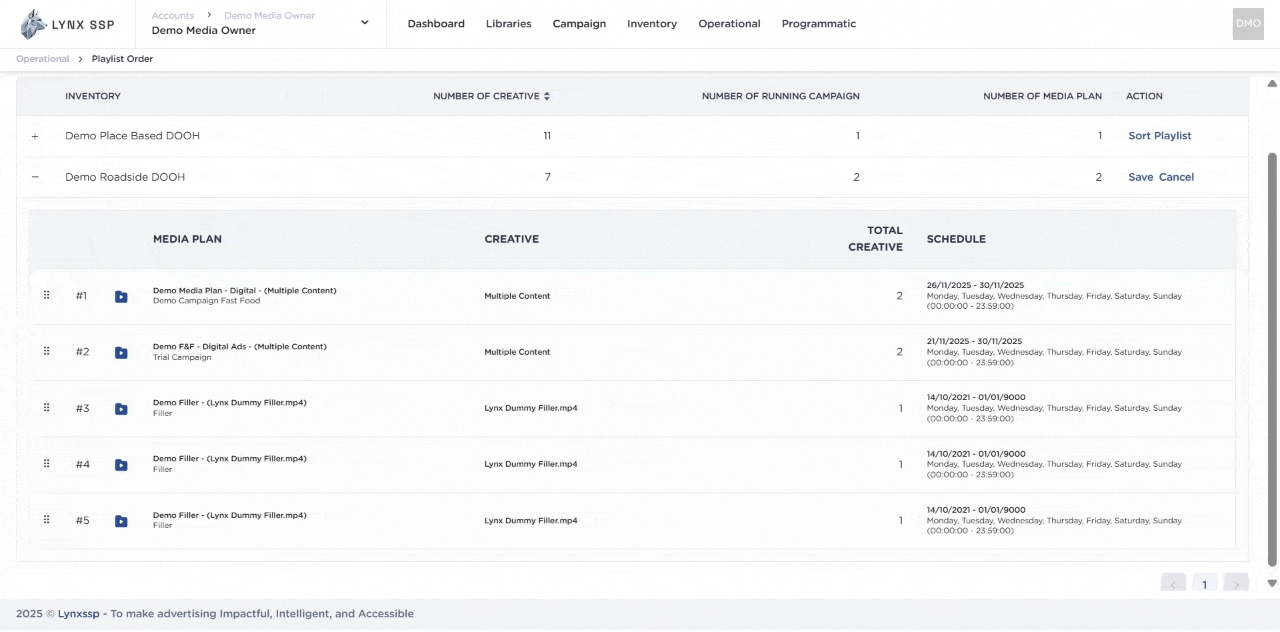The image size is (1280, 632).
Task: Open the blue media folder icon in row #4
Action: pos(121,464)
